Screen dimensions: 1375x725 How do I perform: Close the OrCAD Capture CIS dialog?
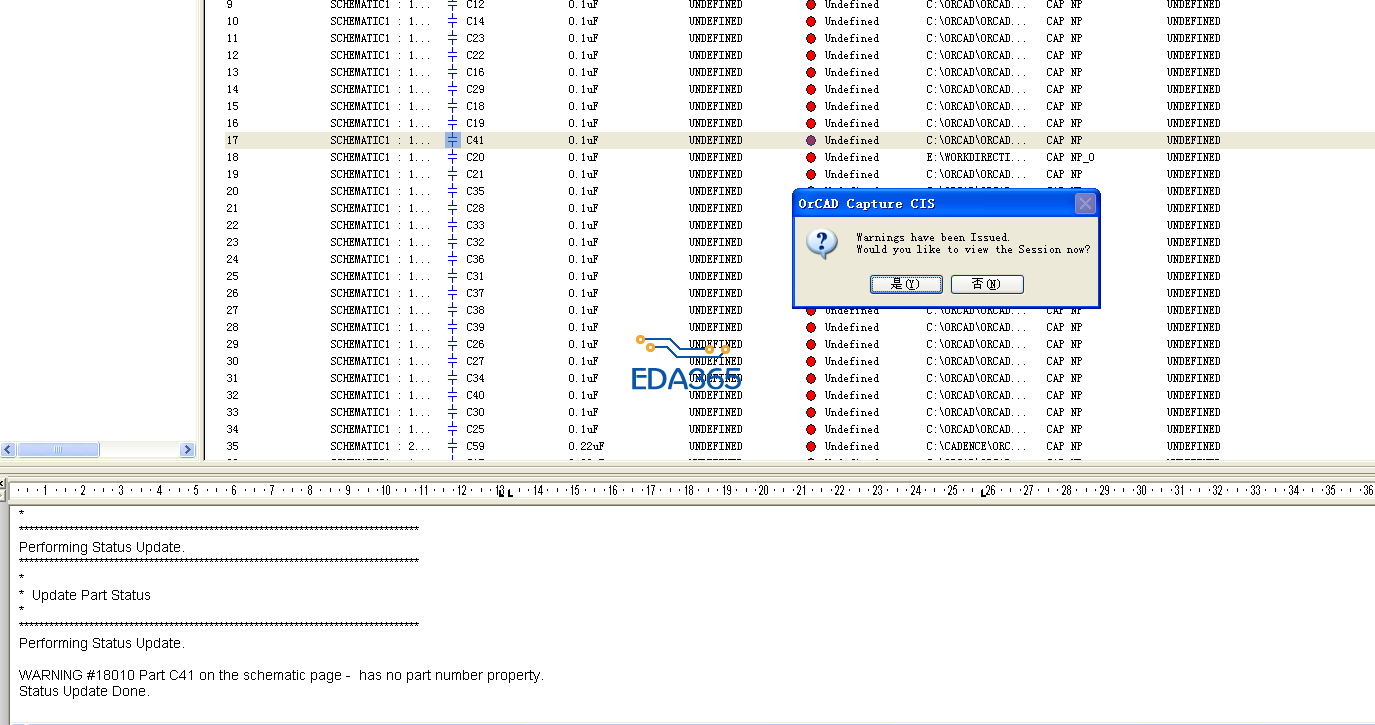coord(1085,204)
